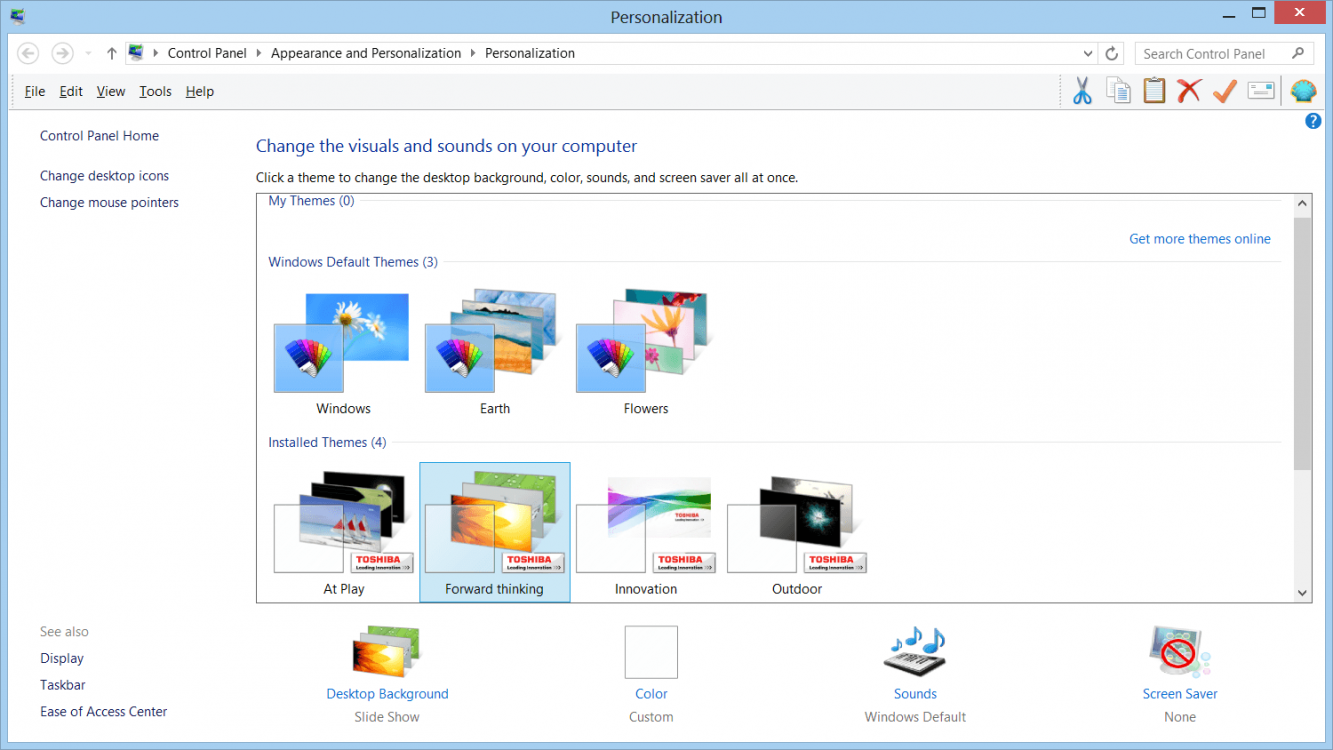The image size is (1333, 750).
Task: Go up one level with up arrow
Action: [x=111, y=53]
